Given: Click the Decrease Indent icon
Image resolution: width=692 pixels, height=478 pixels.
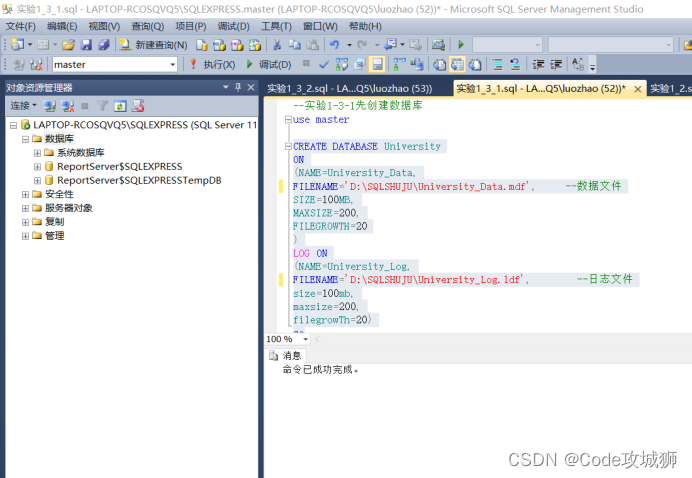Looking at the screenshot, I should [538, 65].
